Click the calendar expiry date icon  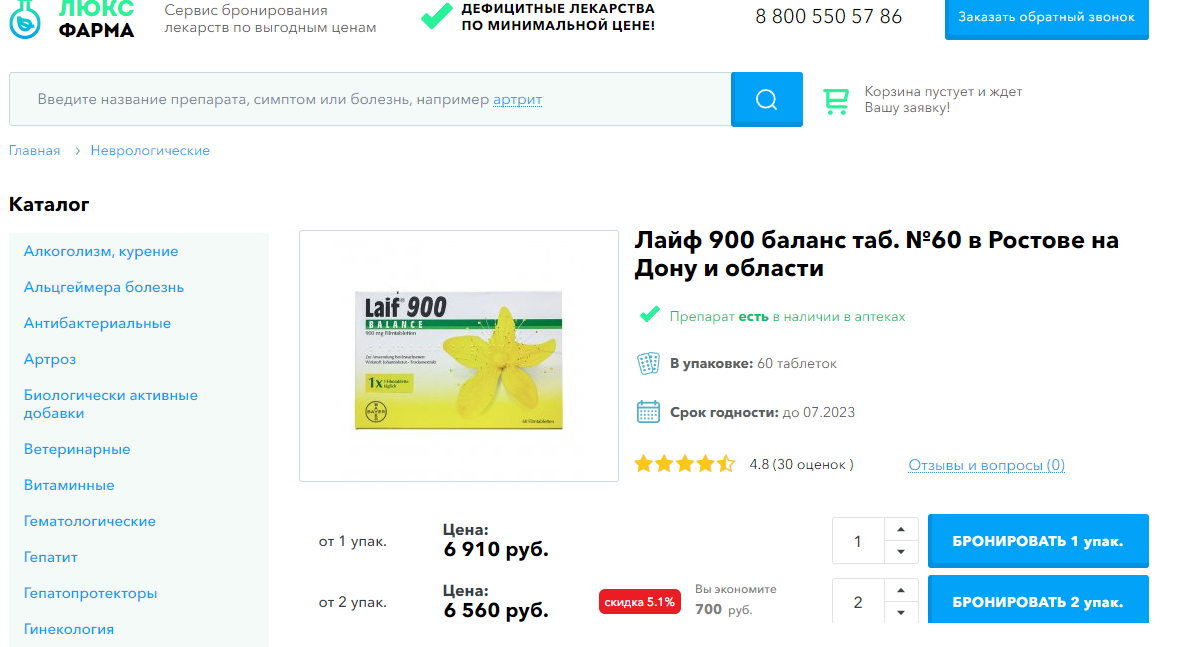(x=648, y=412)
